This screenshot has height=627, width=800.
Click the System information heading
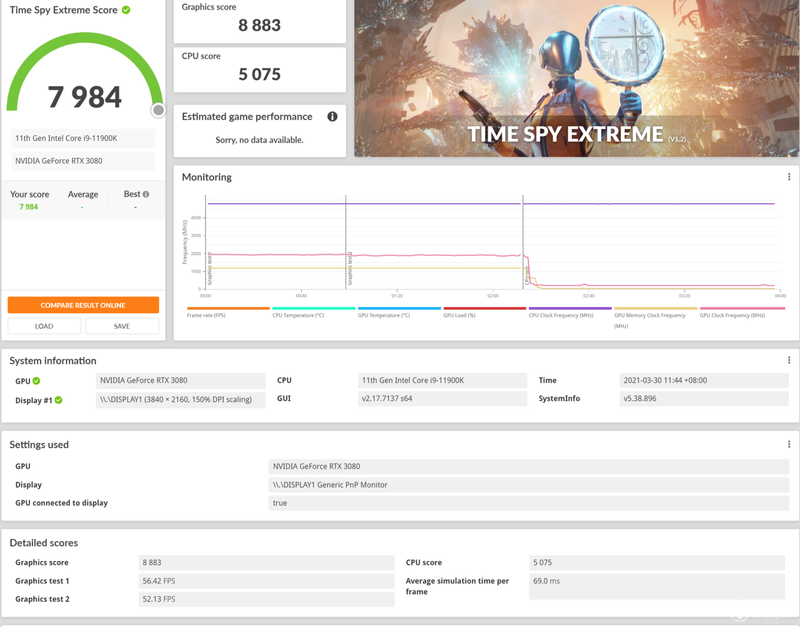(x=53, y=361)
